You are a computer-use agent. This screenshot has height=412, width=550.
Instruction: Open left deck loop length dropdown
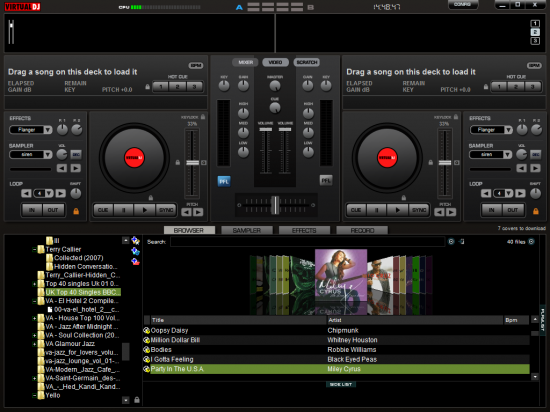click(x=49, y=193)
